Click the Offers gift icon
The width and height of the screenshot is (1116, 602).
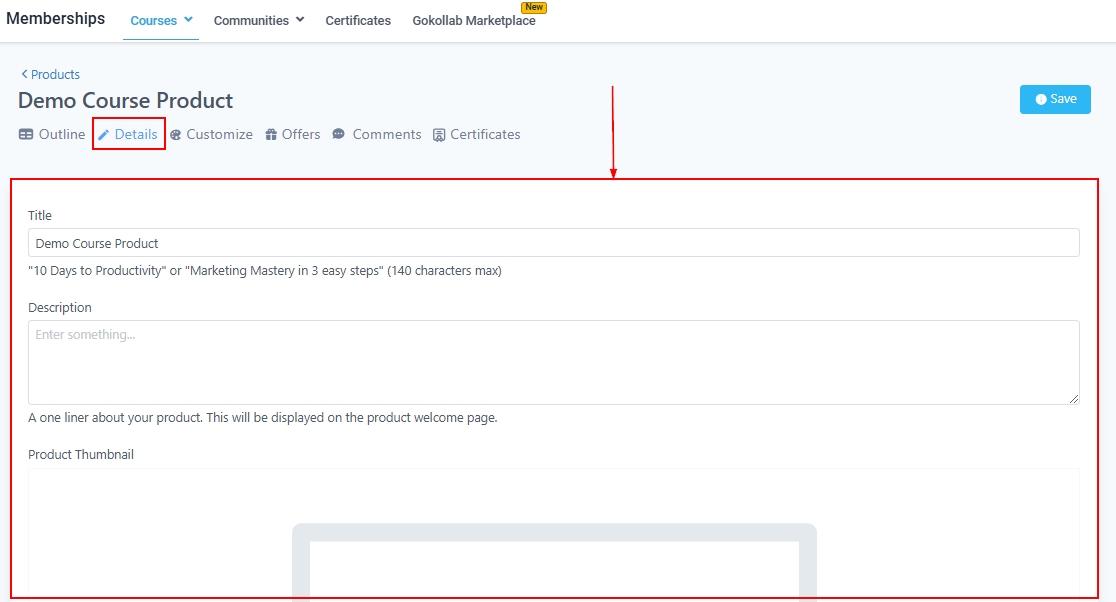coord(271,134)
